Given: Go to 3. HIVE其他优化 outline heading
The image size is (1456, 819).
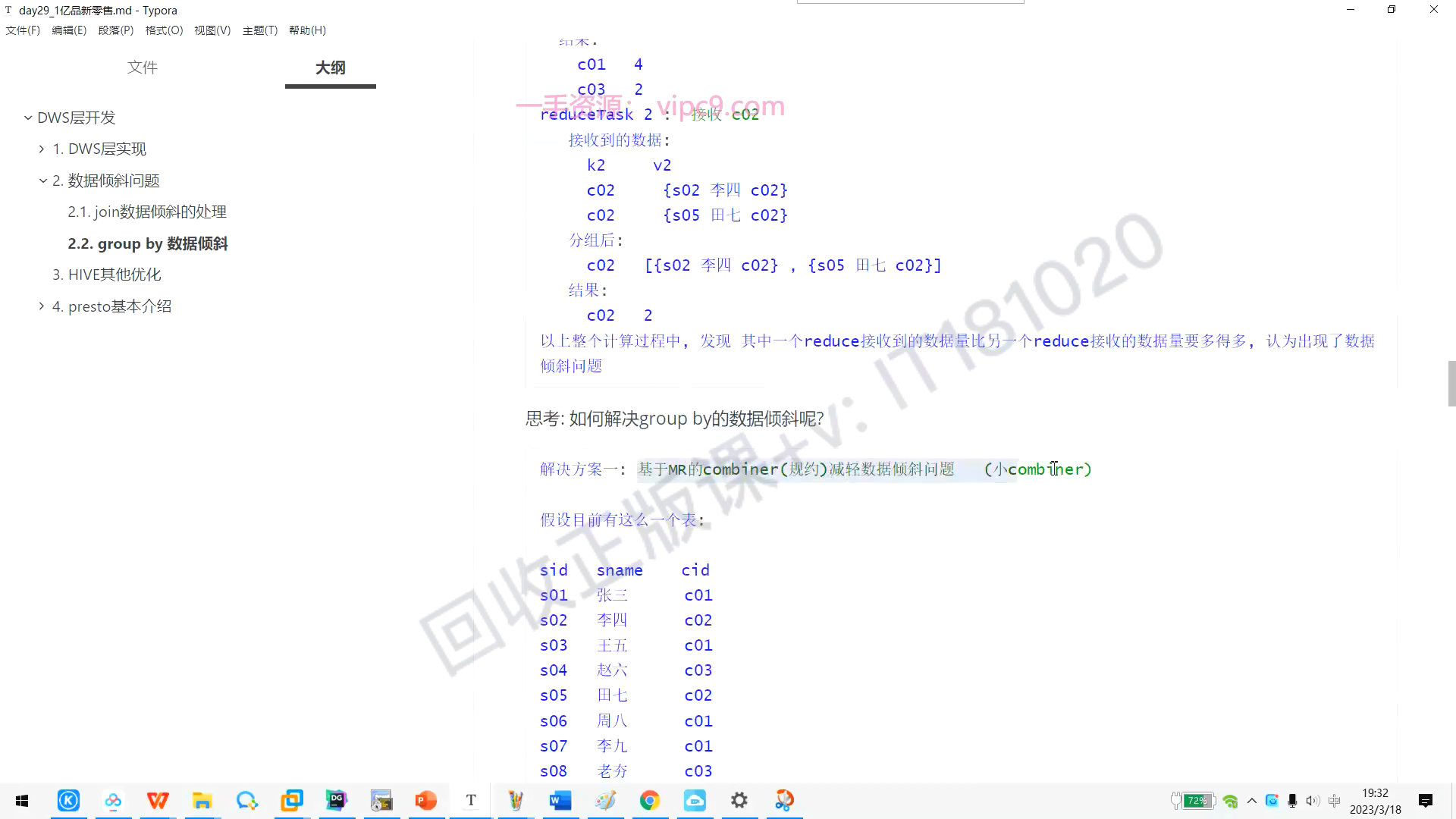Looking at the screenshot, I should (107, 275).
